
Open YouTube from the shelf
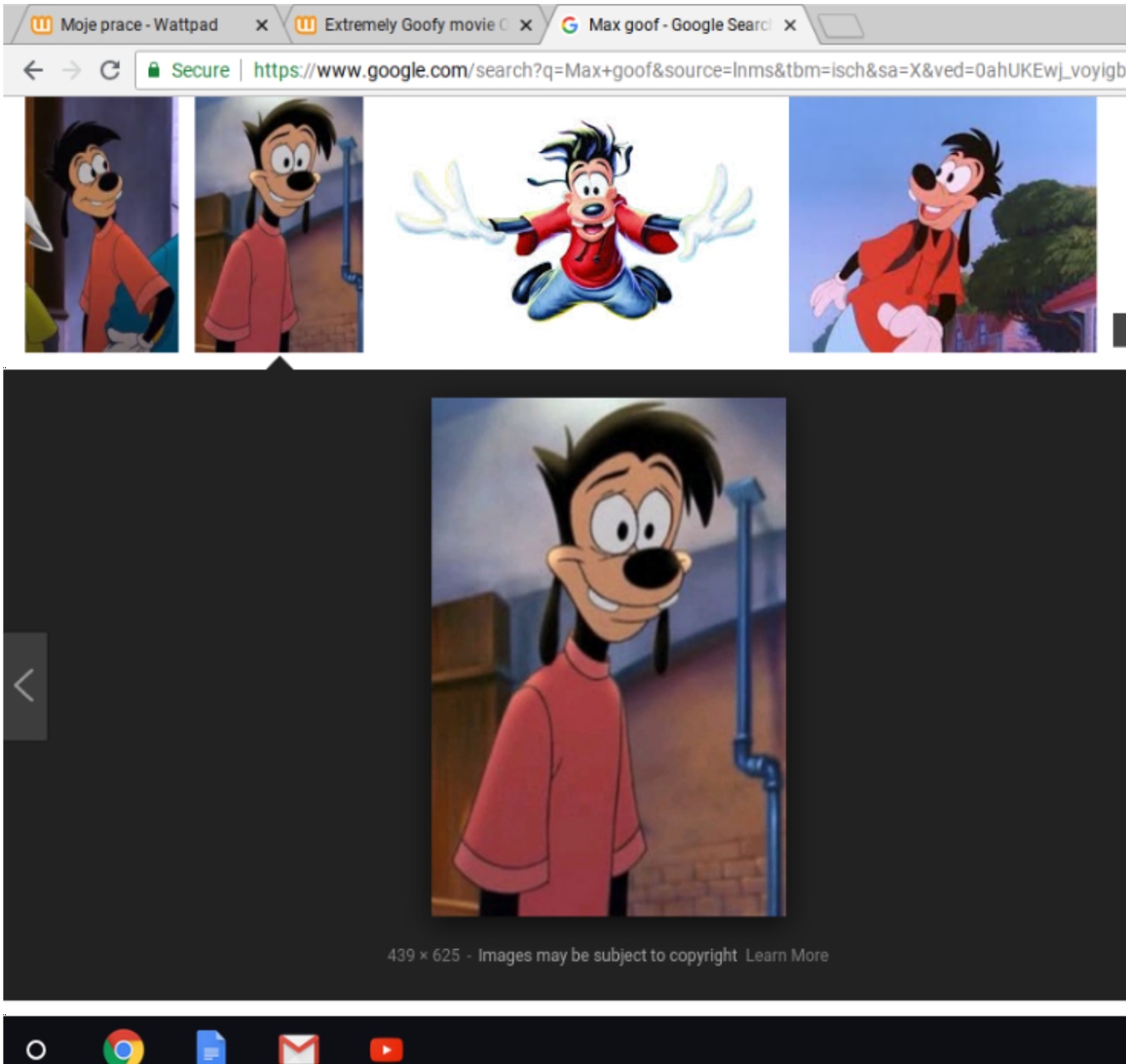[387, 1049]
